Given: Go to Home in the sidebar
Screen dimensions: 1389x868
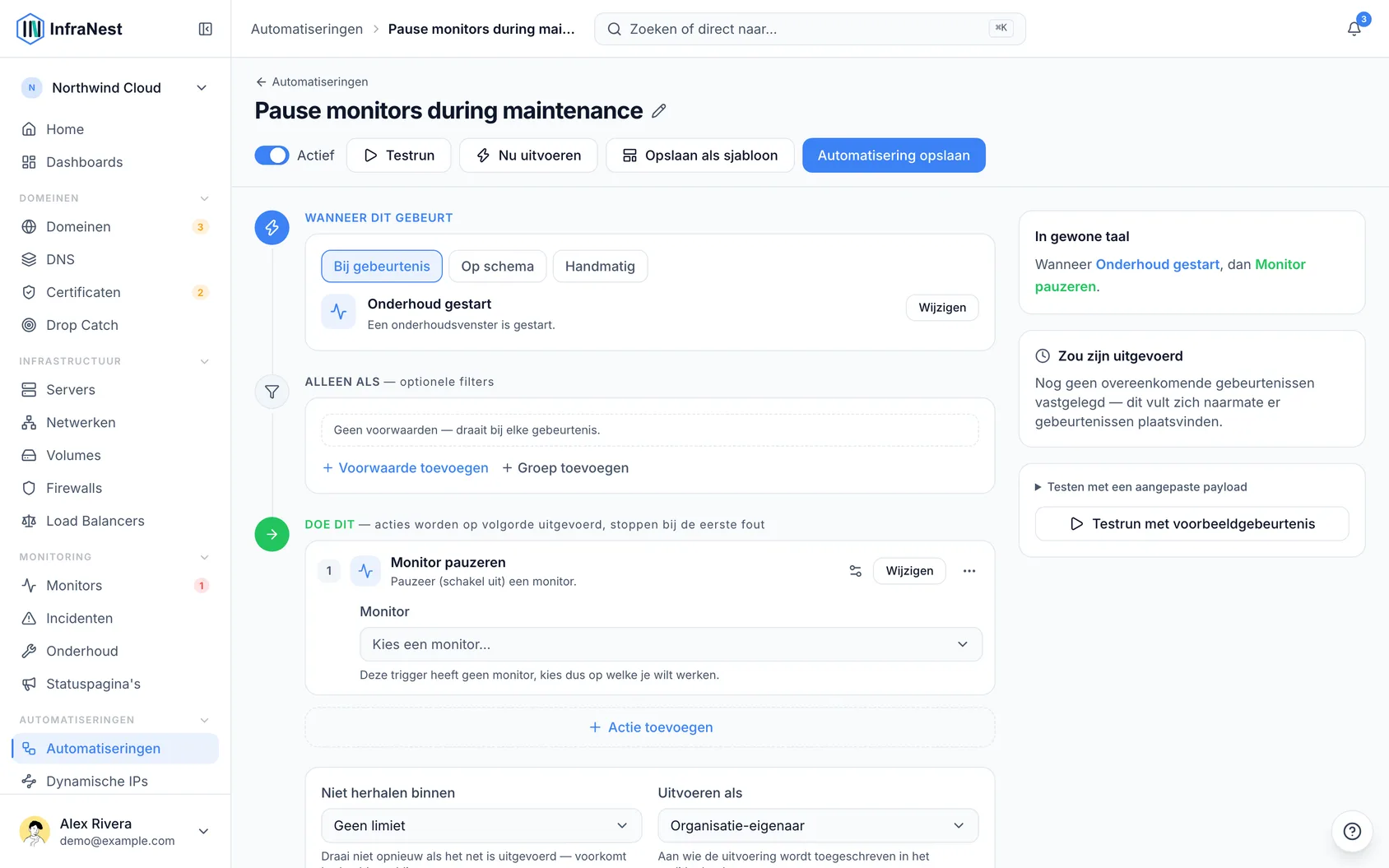Looking at the screenshot, I should point(115,129).
